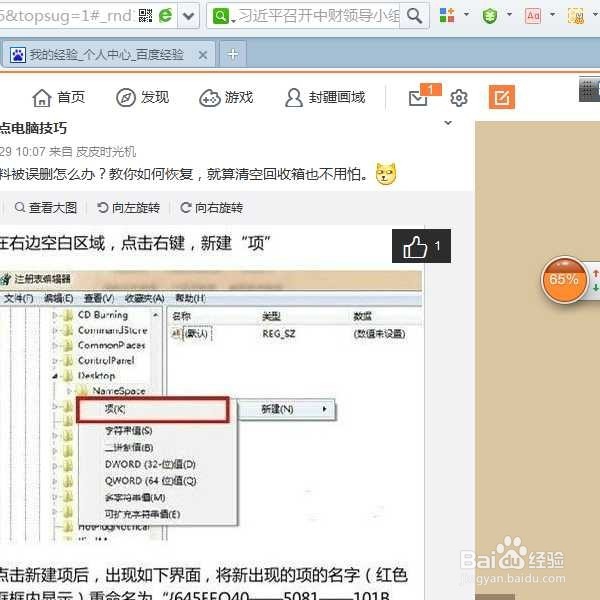The image size is (600, 600).
Task: Choose 二进制值(B) in the submenu
Action: tap(129, 447)
